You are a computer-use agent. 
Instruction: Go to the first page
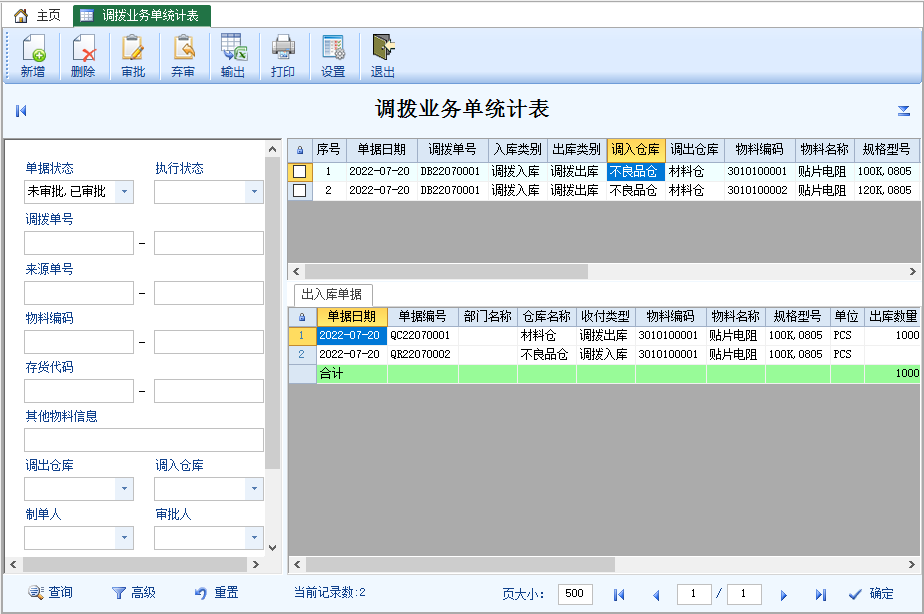(619, 595)
